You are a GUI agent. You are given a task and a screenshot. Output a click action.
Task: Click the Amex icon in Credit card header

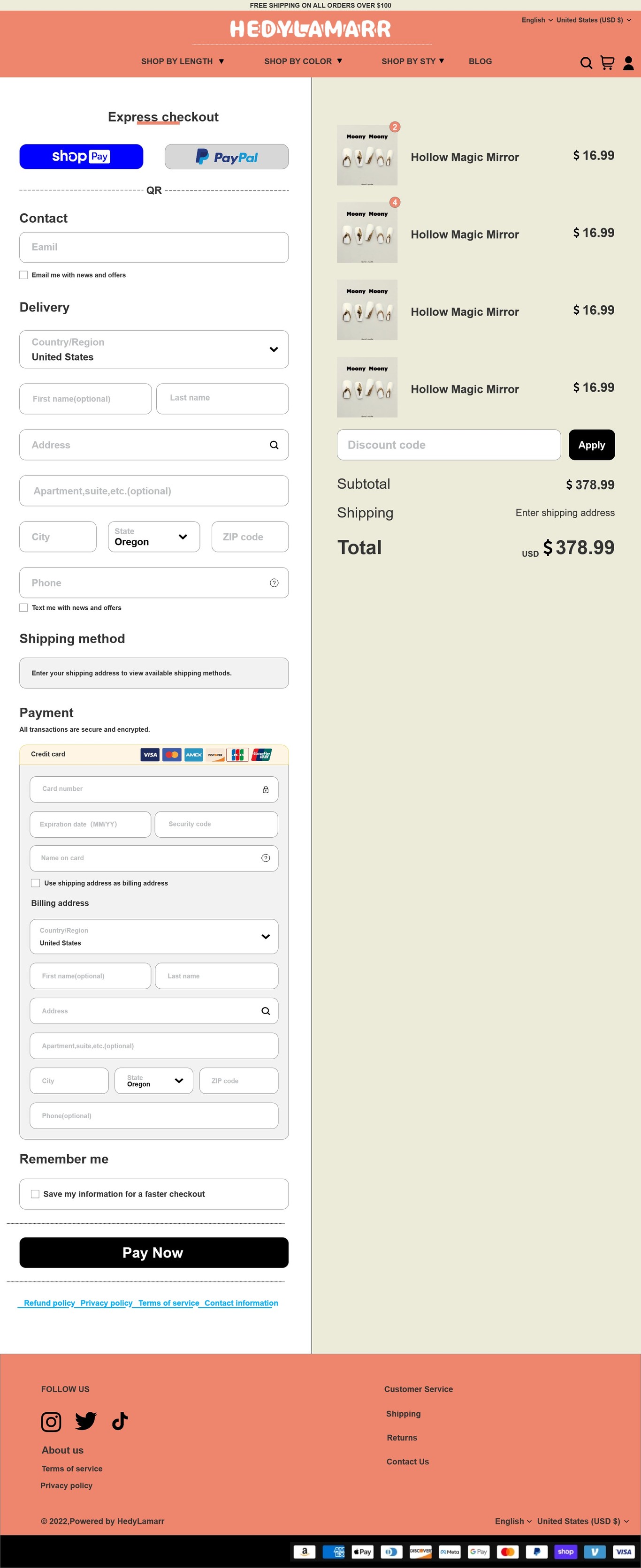click(194, 755)
